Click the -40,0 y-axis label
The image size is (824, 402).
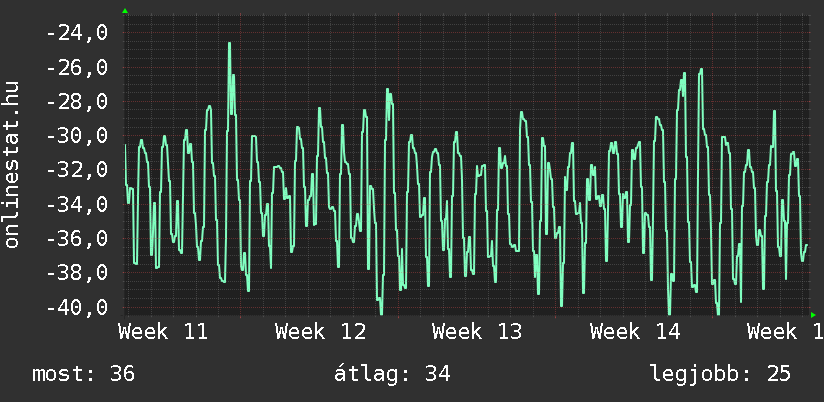77,306
